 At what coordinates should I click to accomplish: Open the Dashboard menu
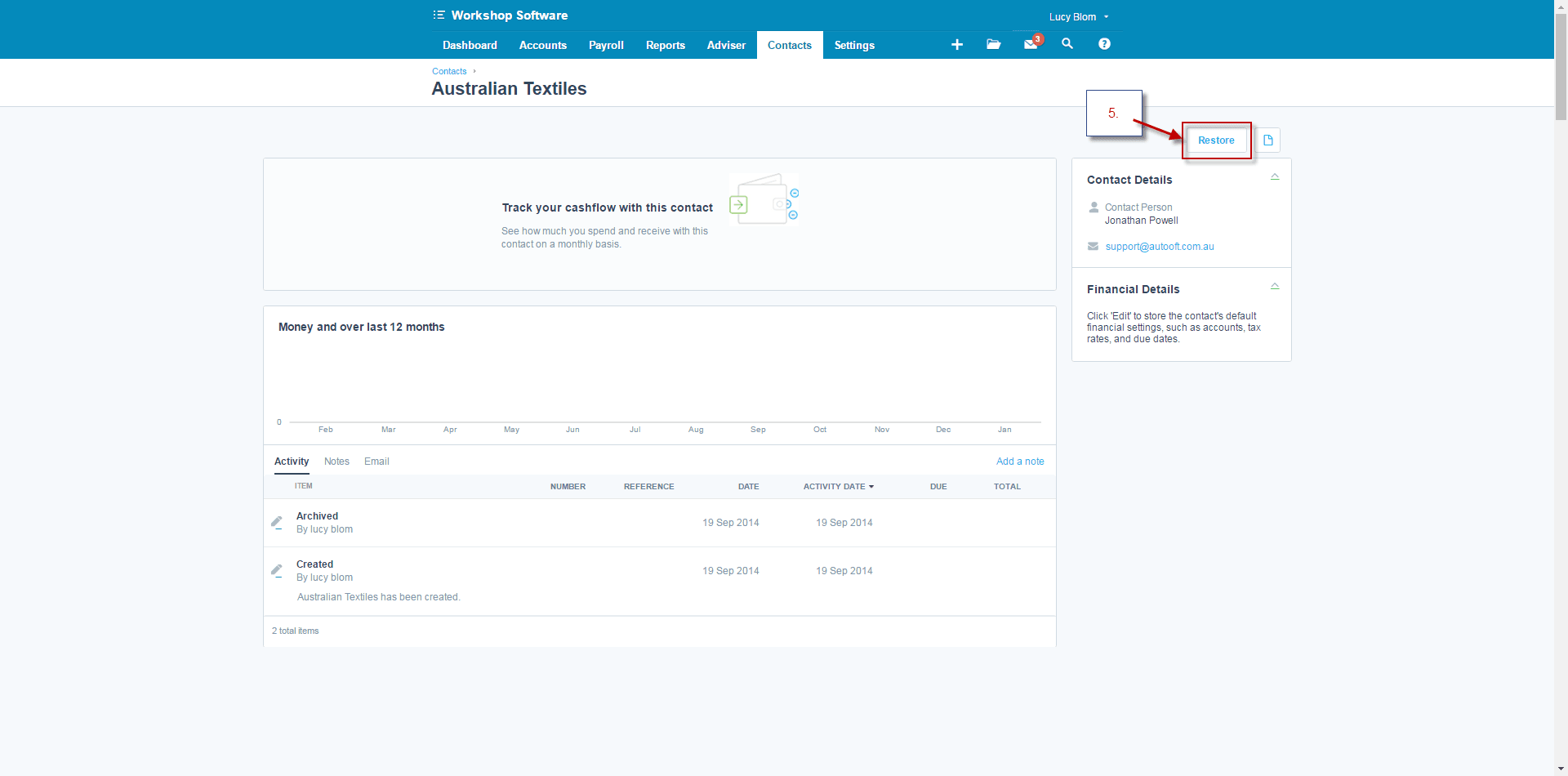tap(470, 45)
